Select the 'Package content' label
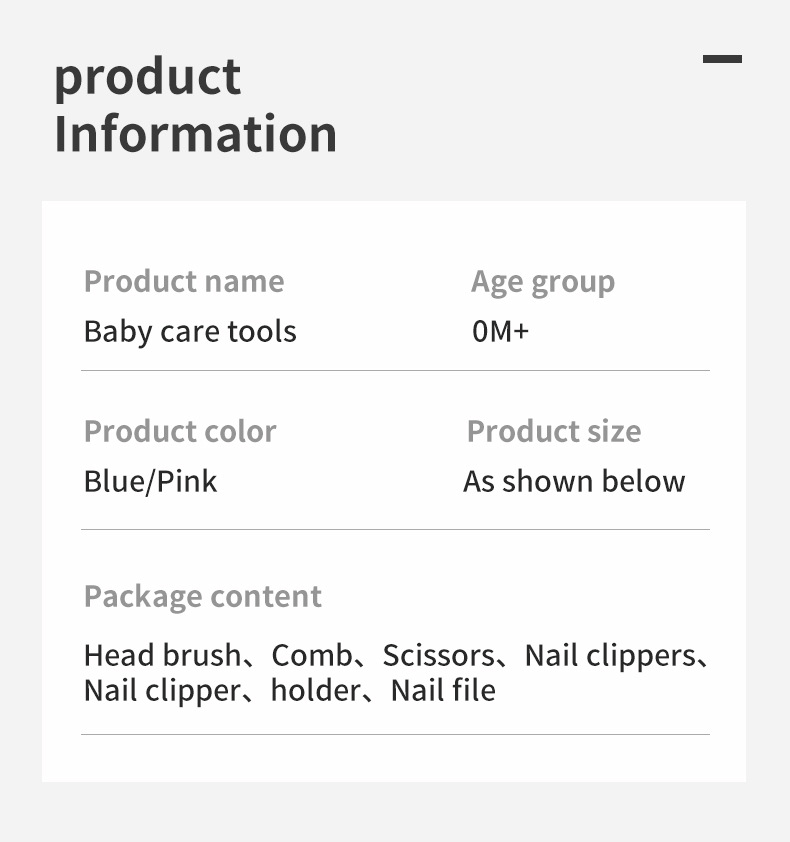 [x=203, y=596]
